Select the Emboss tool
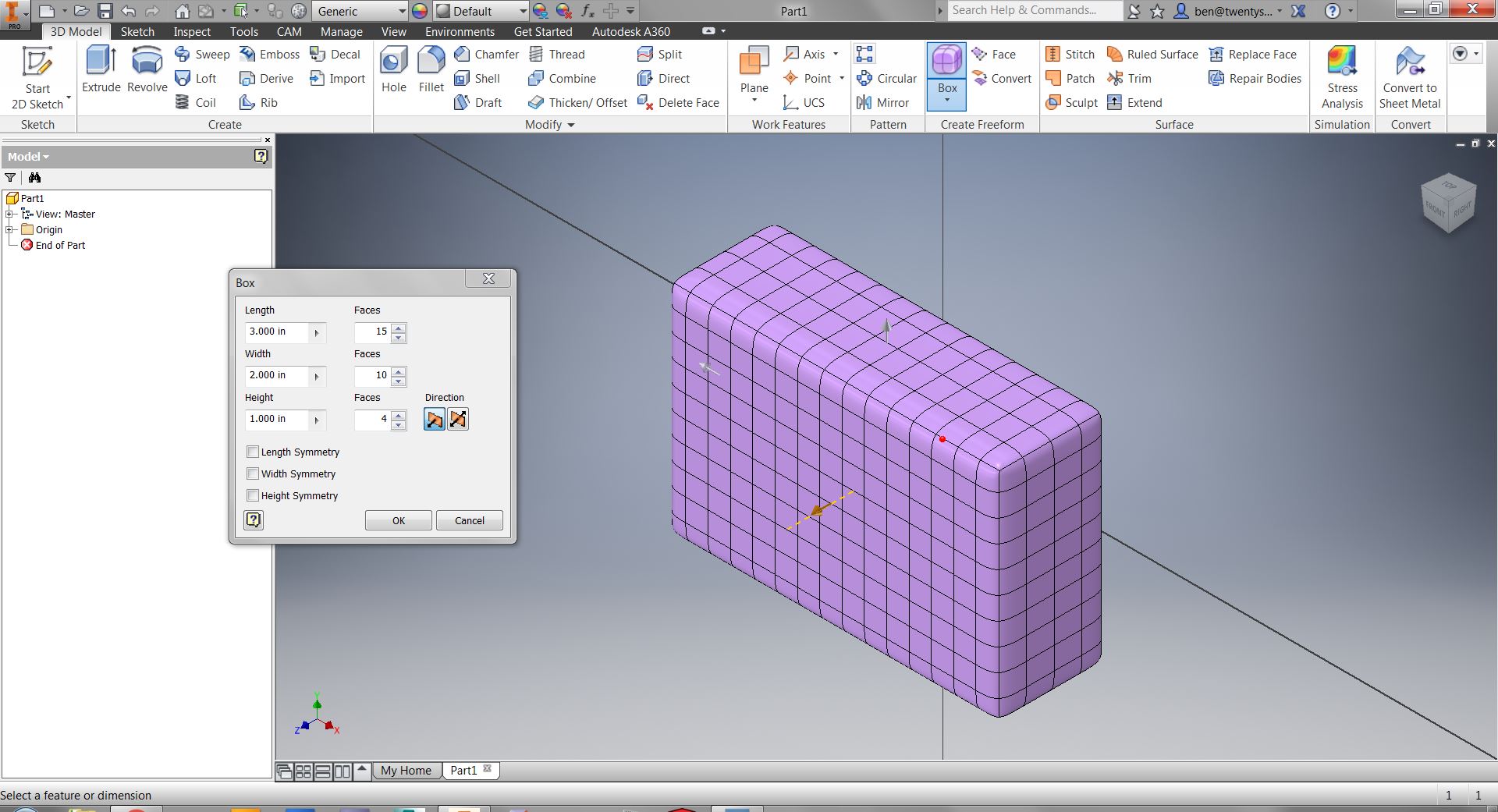This screenshot has height=812, width=1498. point(269,54)
